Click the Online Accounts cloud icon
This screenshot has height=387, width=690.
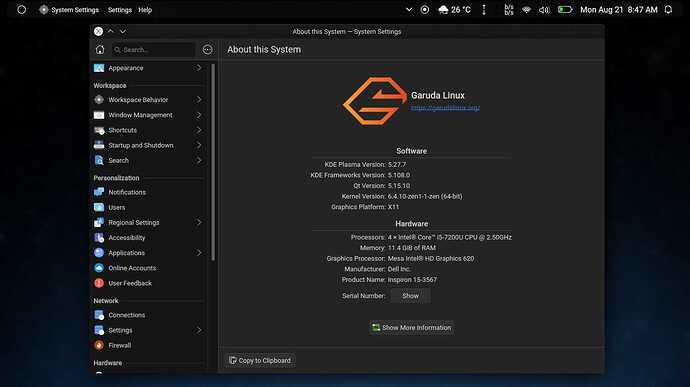tap(99, 268)
